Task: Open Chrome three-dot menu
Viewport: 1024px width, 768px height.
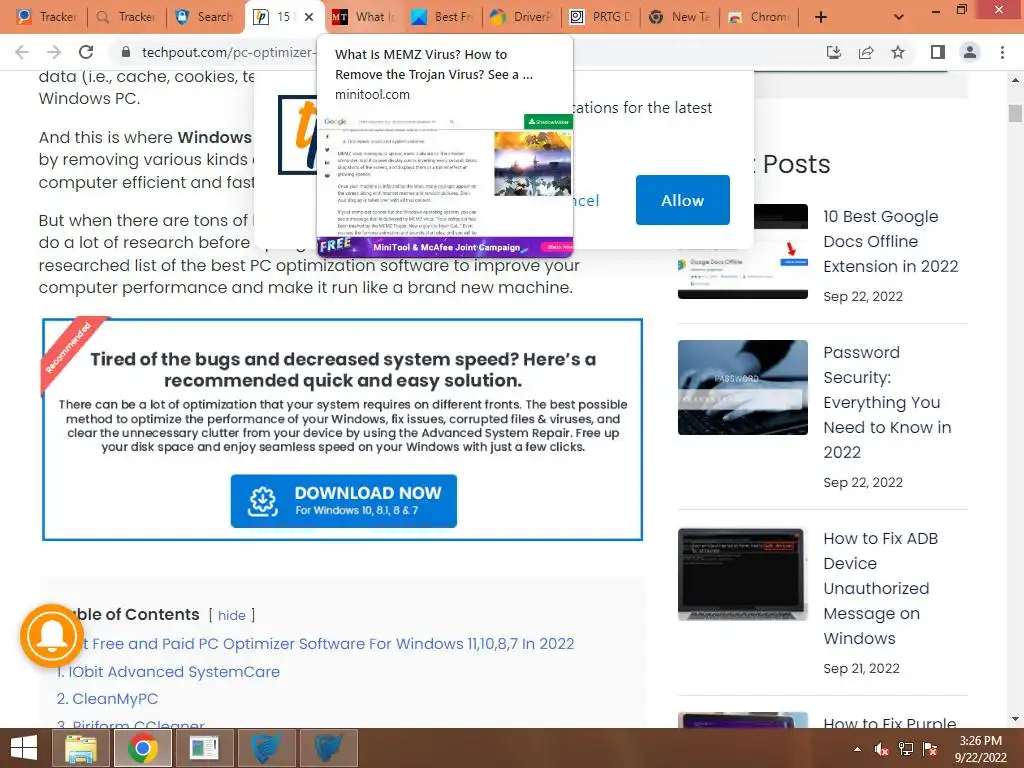Action: pos(1002,52)
